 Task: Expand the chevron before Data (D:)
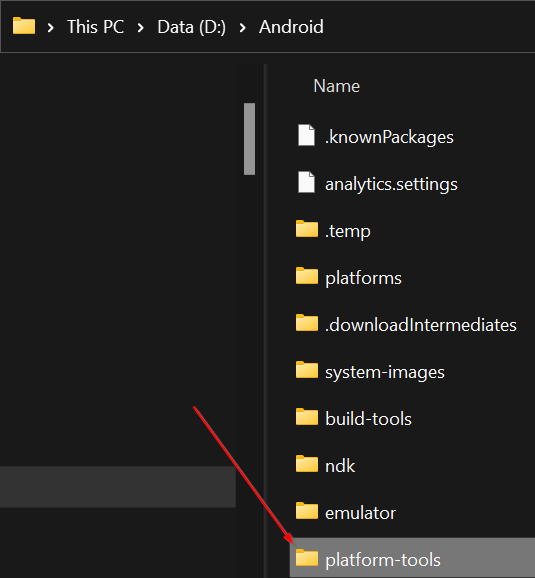tap(140, 27)
